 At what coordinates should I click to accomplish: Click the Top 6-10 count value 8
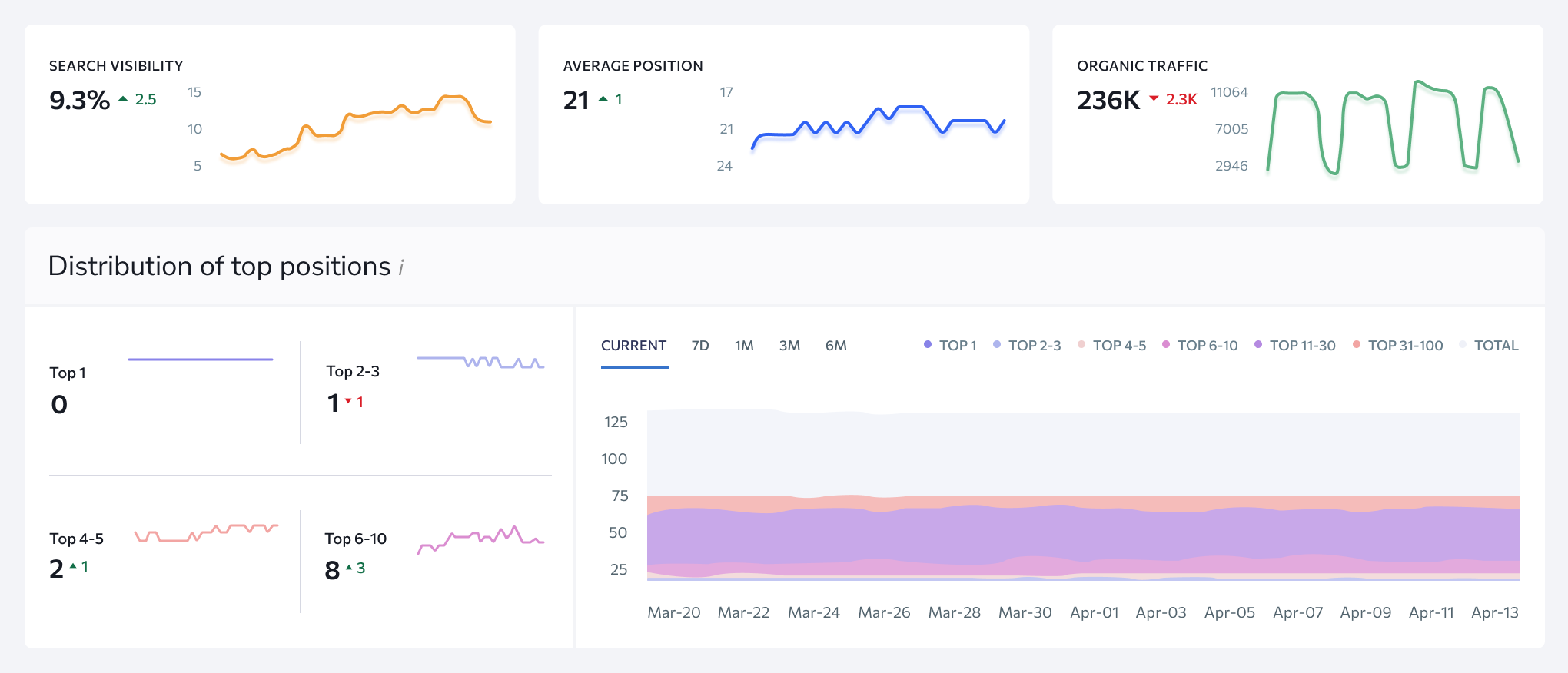[332, 570]
